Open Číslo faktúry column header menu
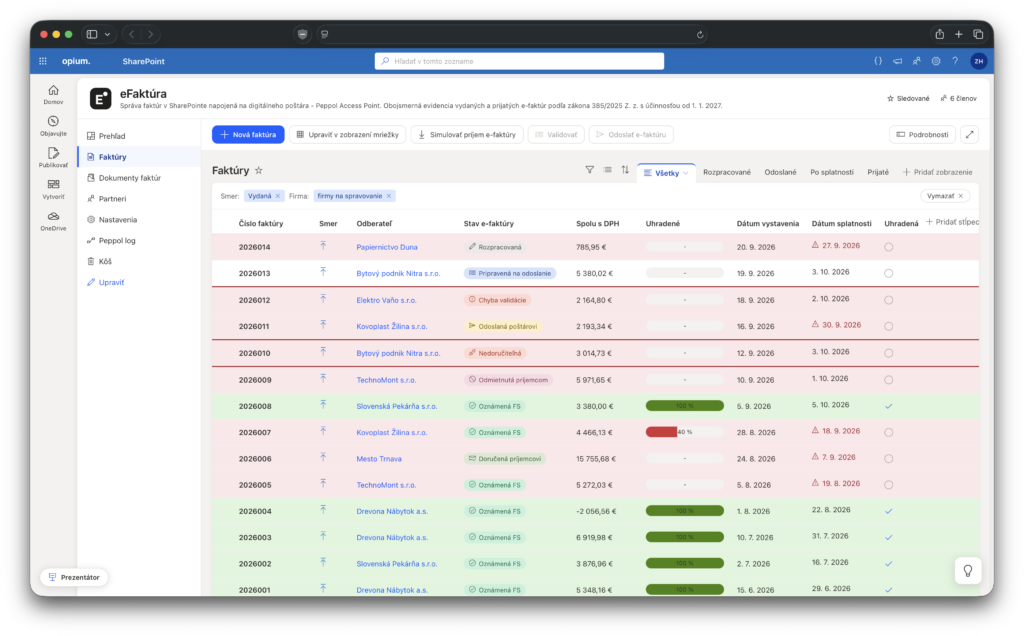The image size is (1024, 636). coord(261,223)
